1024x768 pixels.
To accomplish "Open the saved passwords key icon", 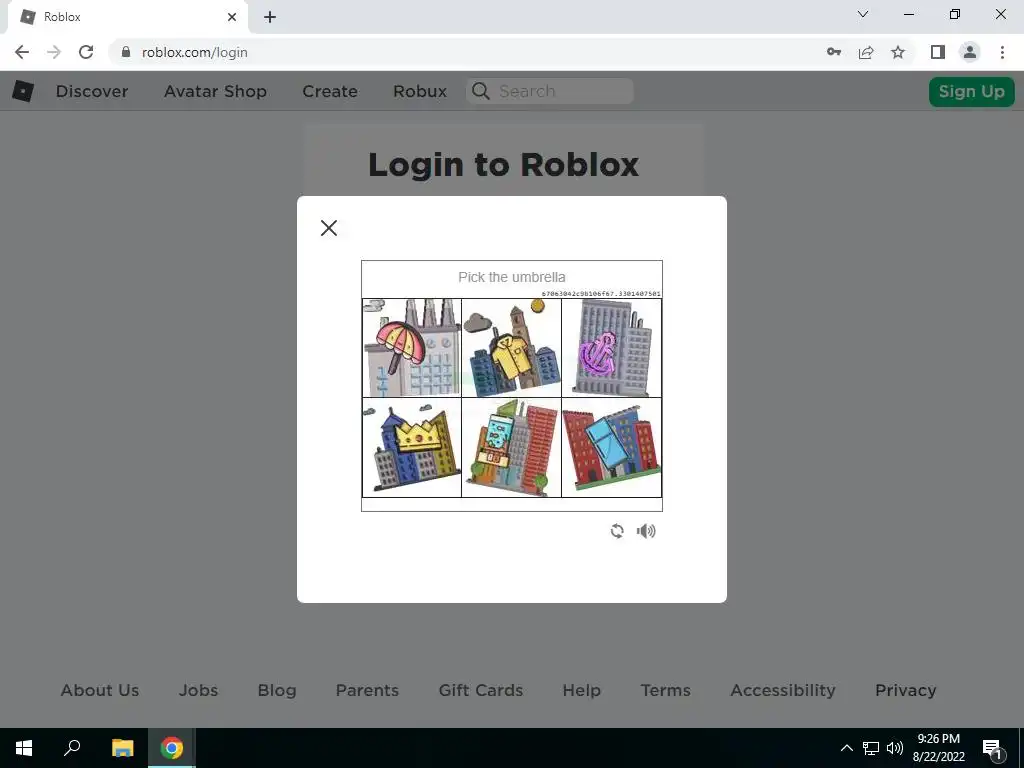I will tap(834, 52).
